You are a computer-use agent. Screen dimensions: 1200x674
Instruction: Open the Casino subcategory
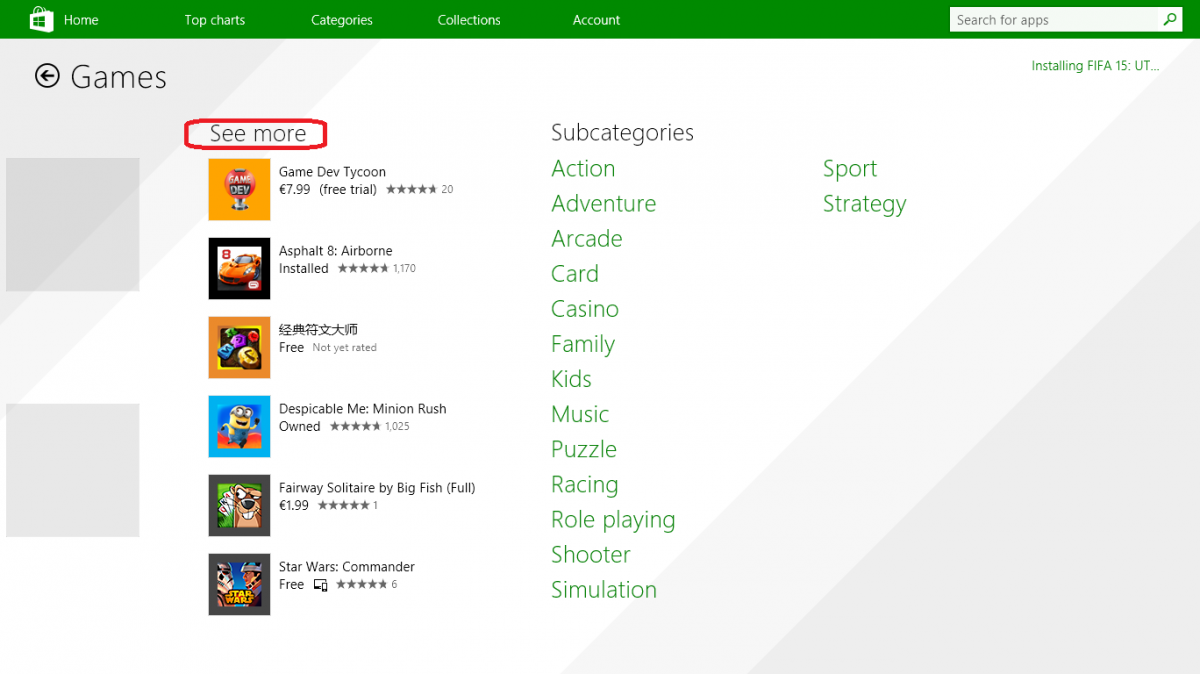[x=585, y=308]
